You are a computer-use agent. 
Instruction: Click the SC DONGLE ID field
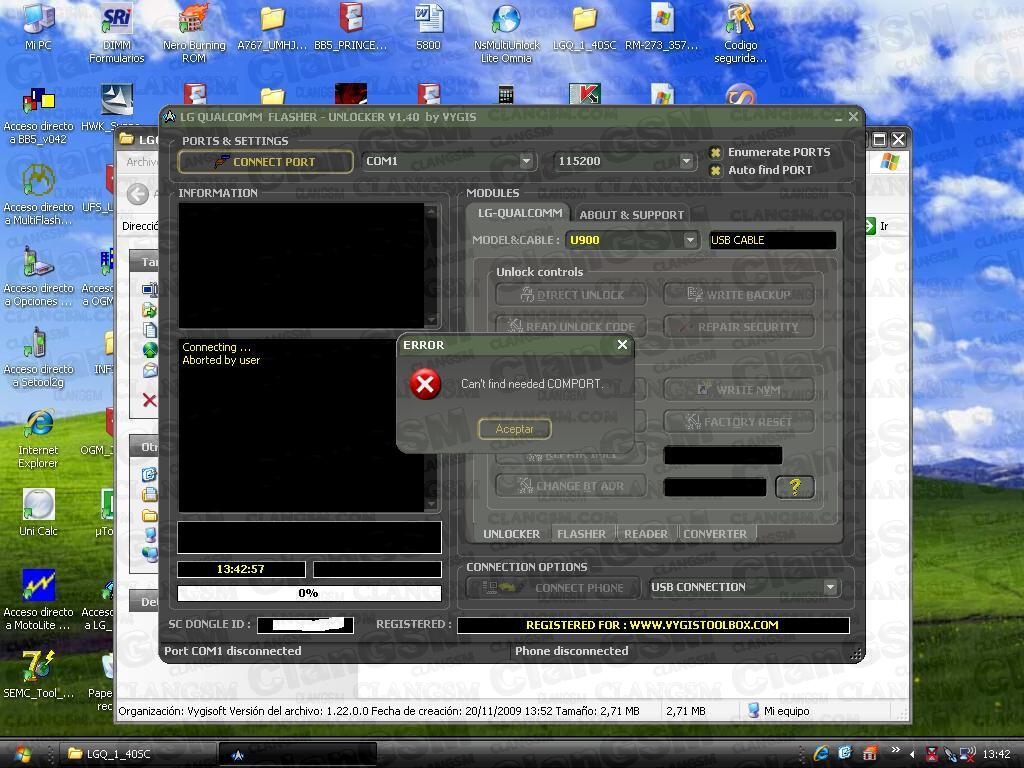point(306,625)
